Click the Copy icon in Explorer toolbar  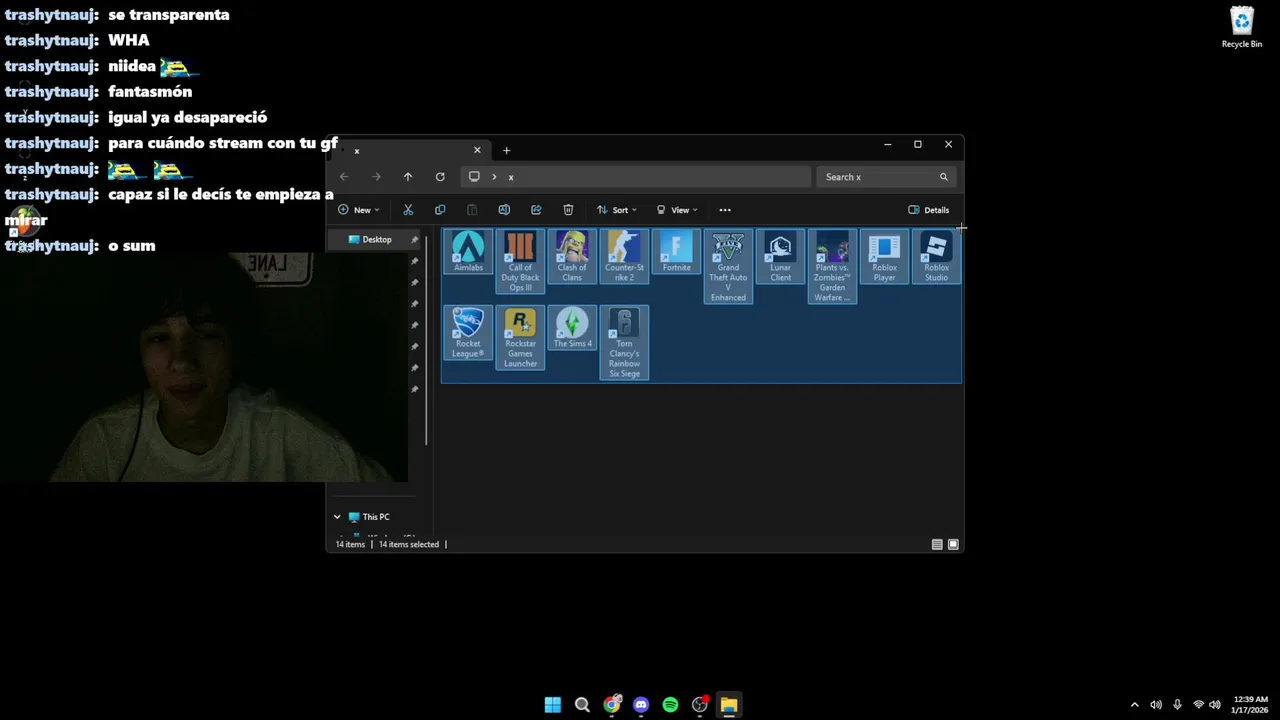click(x=440, y=210)
